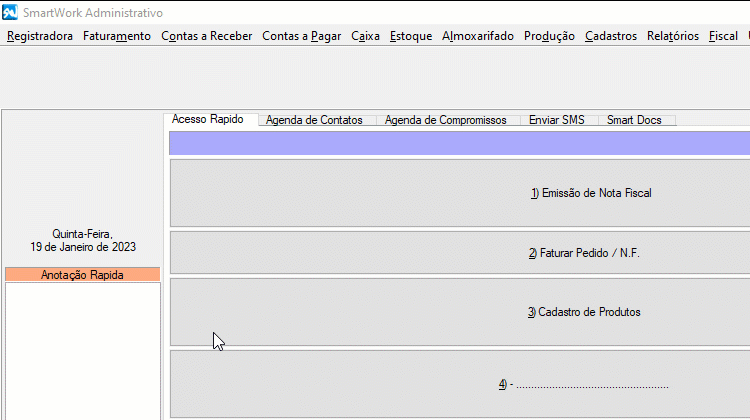This screenshot has height=420, width=750.
Task: Click the SmartWork app icon in title bar
Action: coord(10,13)
